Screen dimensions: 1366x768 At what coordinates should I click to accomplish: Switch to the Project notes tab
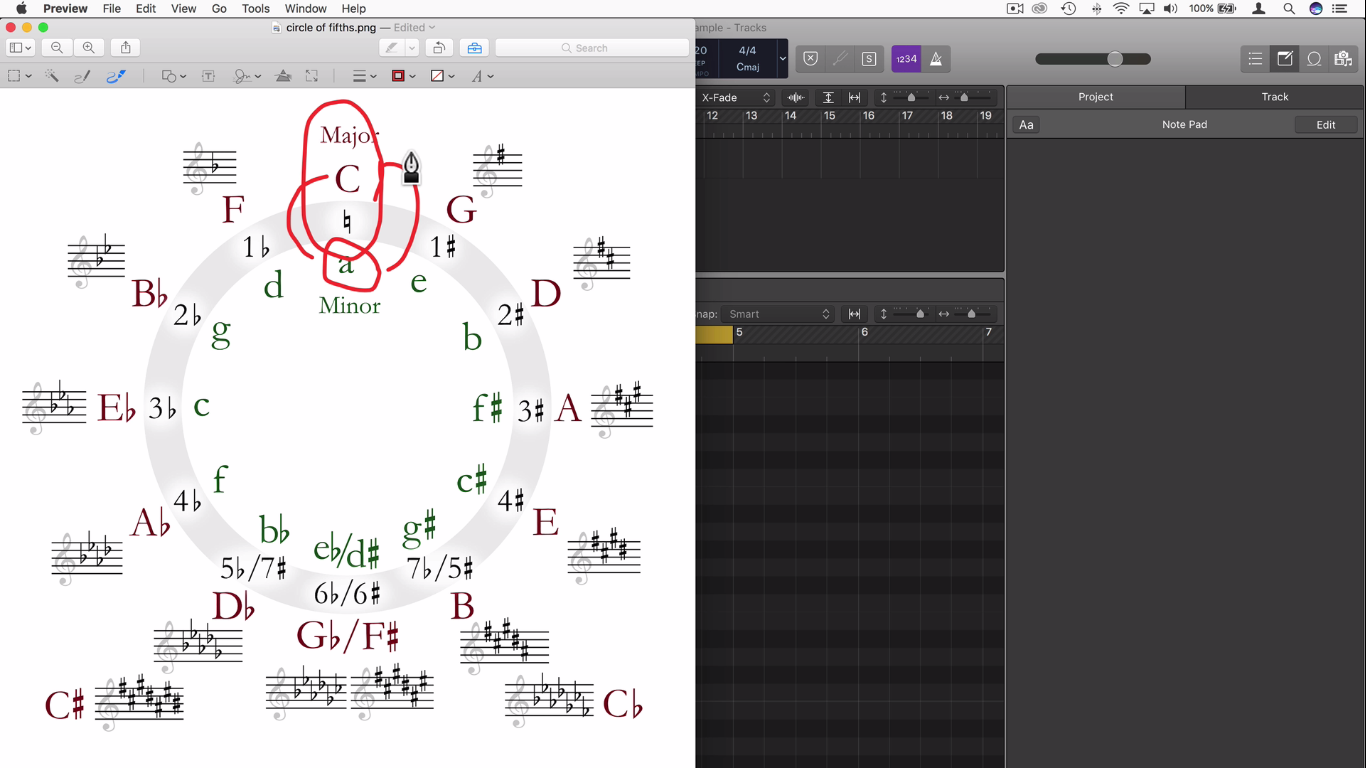click(1096, 97)
